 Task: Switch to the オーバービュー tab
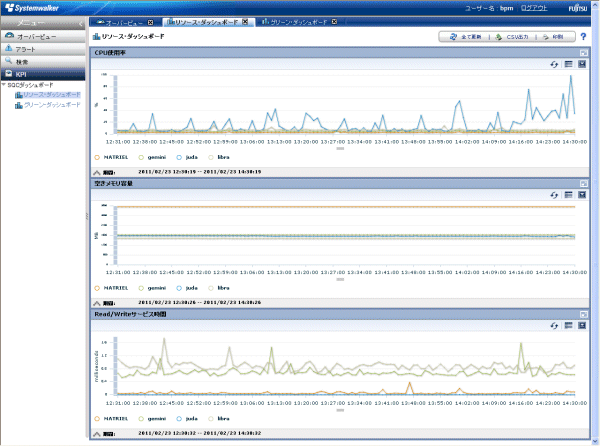126,21
